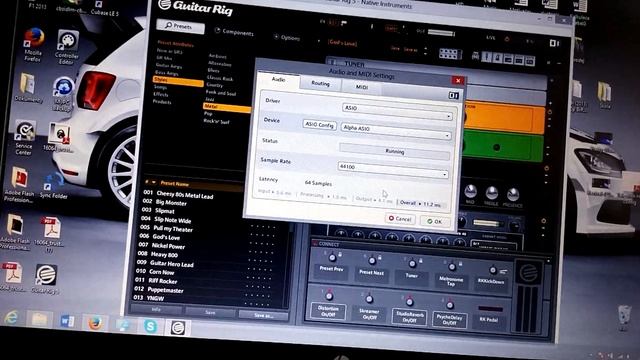Click ASIO Config button
The height and width of the screenshot is (360, 640).
point(320,125)
